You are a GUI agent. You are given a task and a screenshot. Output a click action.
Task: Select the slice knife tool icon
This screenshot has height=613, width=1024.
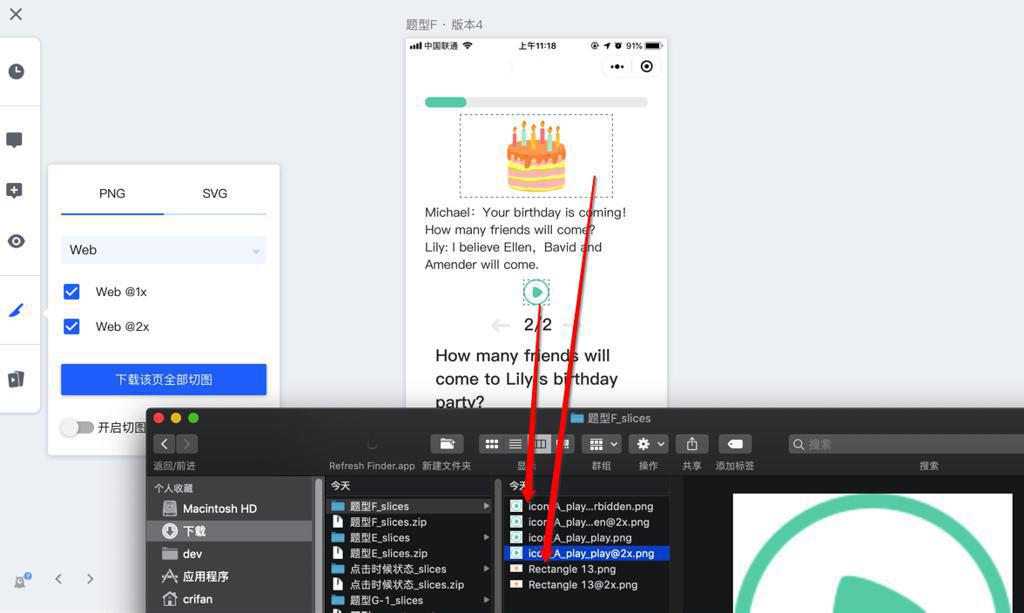[16, 310]
